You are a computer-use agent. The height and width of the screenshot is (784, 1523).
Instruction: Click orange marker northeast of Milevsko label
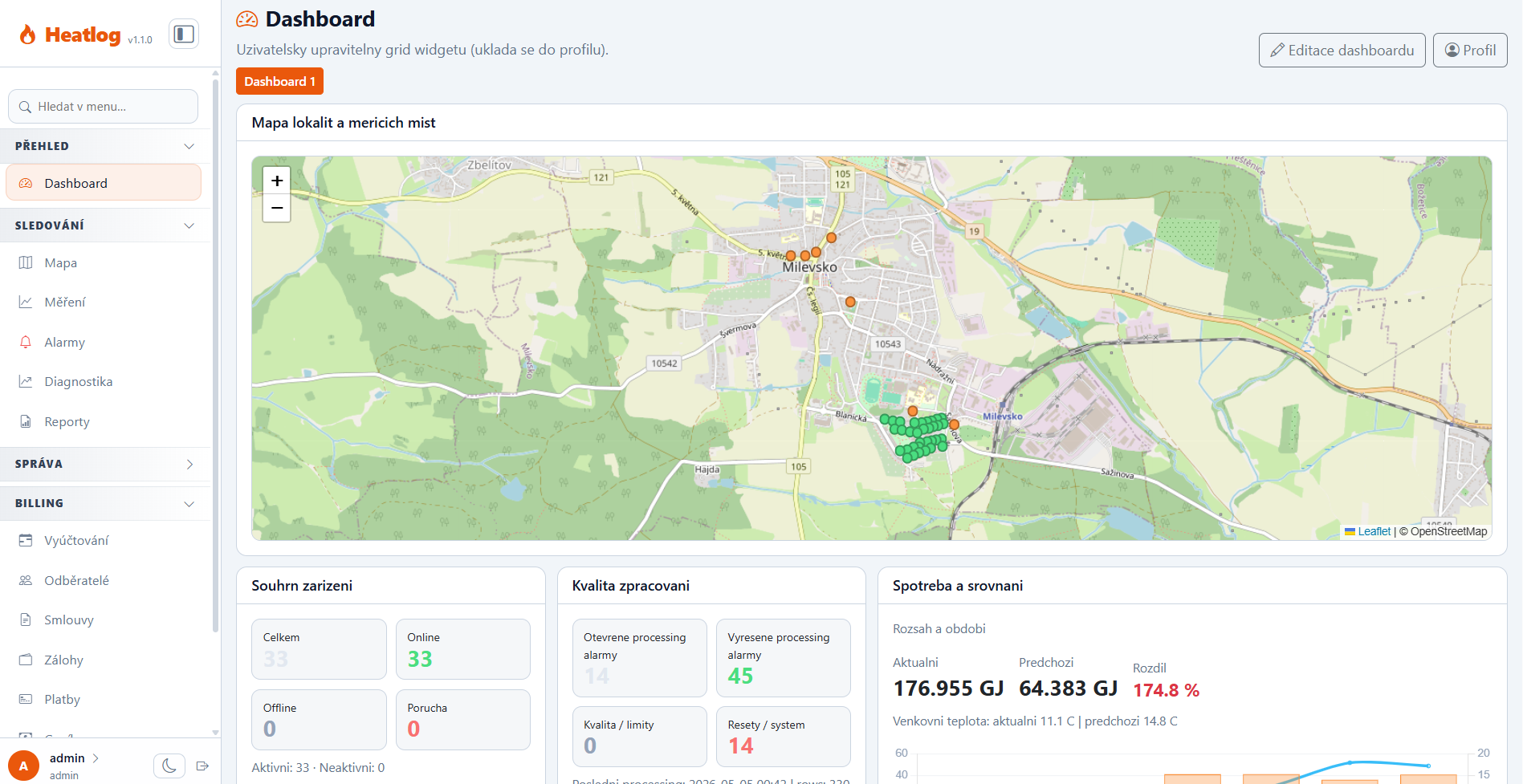tap(832, 238)
